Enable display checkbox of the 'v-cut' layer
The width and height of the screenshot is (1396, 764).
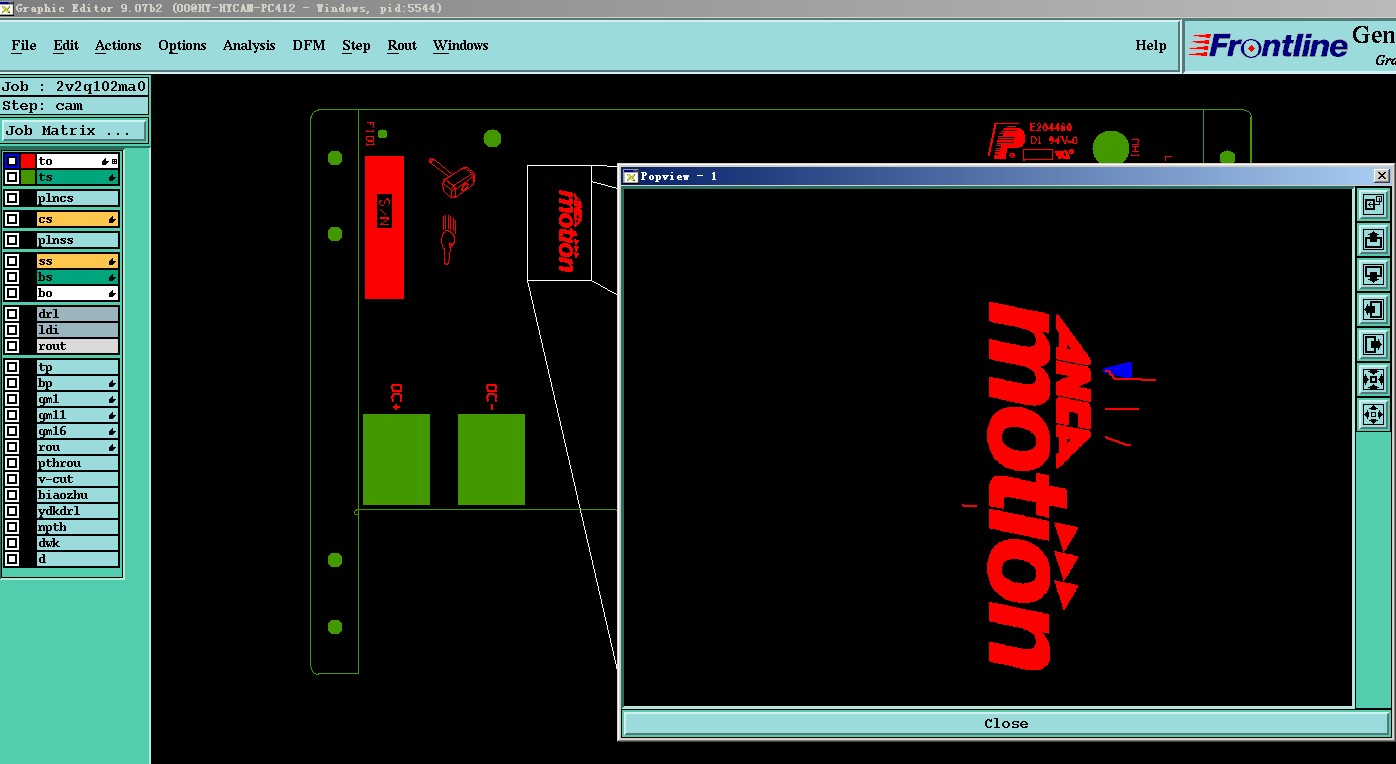[x=12, y=479]
